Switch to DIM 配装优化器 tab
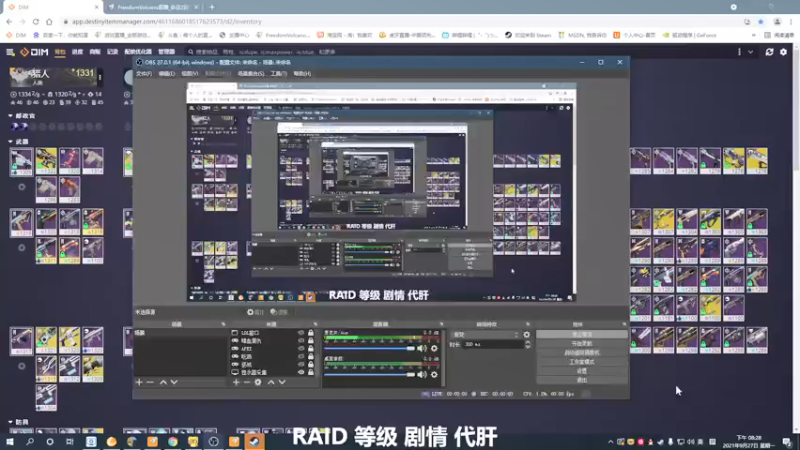The height and width of the screenshot is (450, 800). (x=138, y=52)
